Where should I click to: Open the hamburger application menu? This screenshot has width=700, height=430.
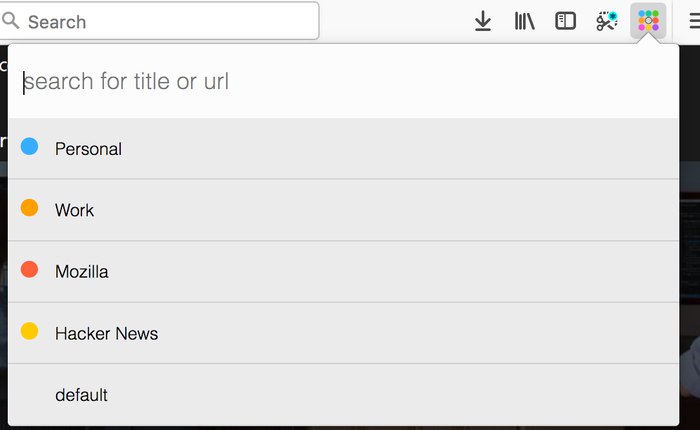pyautogui.click(x=695, y=21)
